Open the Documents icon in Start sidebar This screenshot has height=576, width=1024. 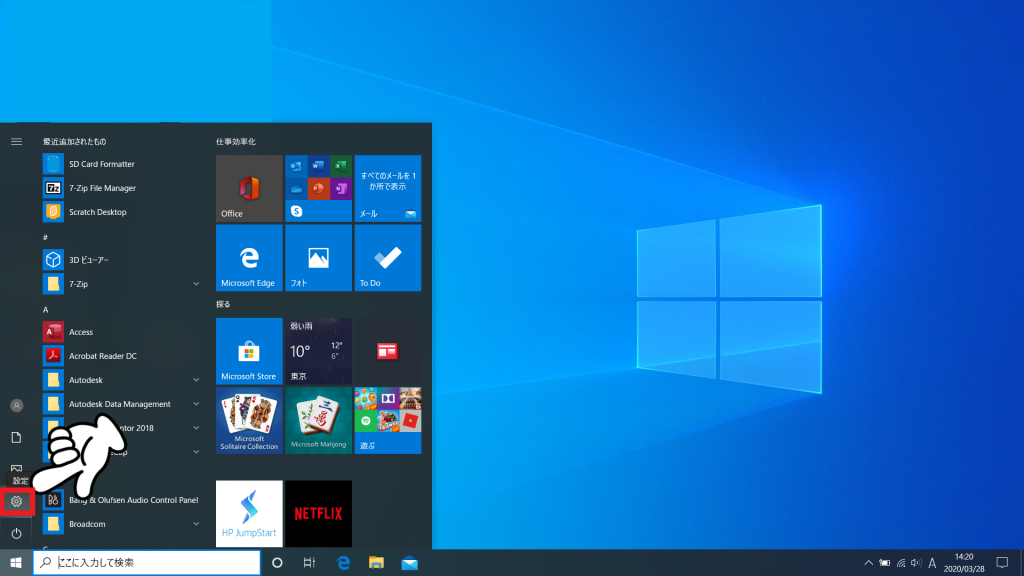pyautogui.click(x=16, y=438)
